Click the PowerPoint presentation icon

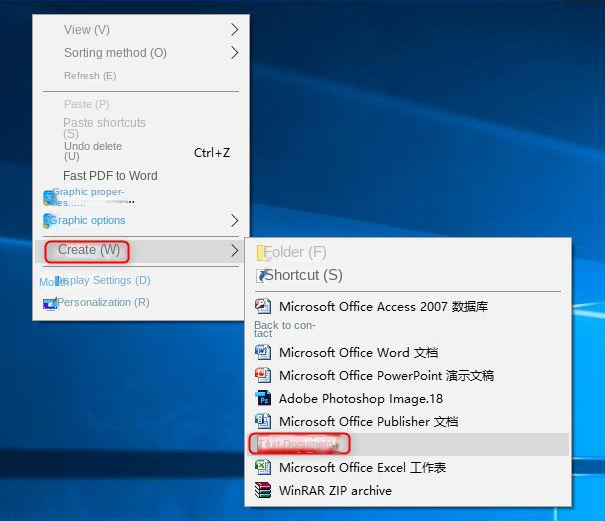point(263,375)
